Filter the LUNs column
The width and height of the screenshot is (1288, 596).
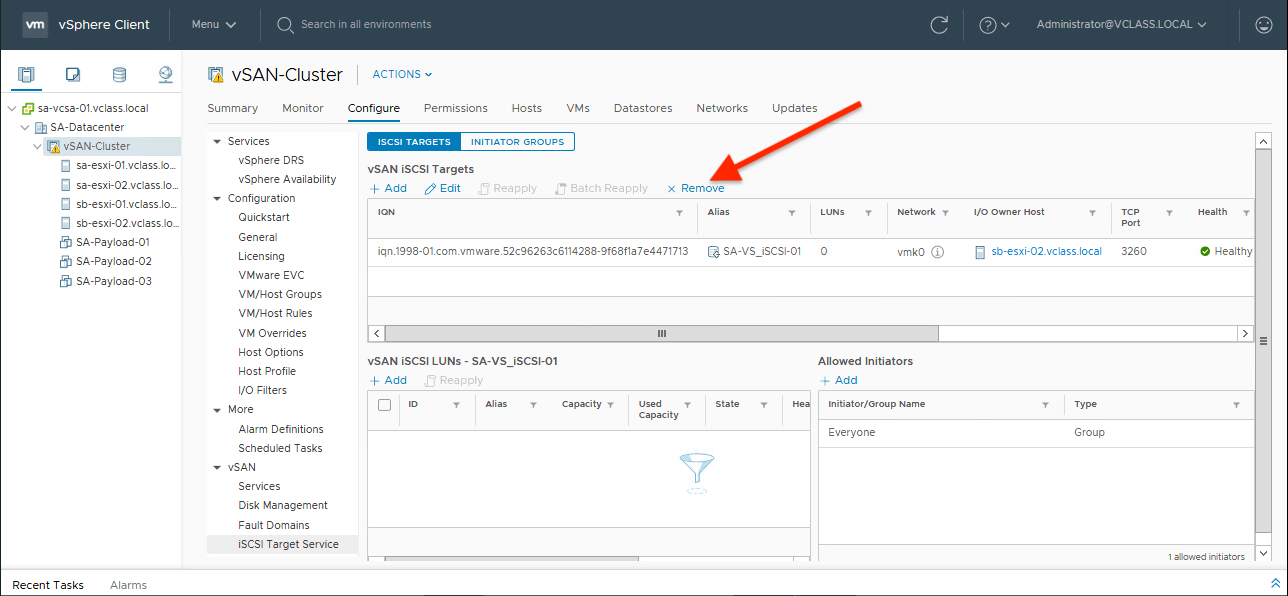point(869,213)
